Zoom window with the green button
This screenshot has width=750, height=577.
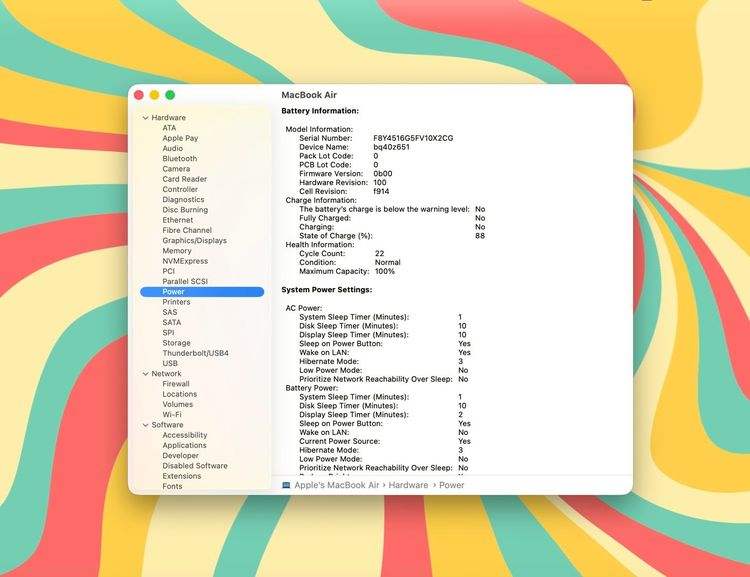[x=170, y=95]
